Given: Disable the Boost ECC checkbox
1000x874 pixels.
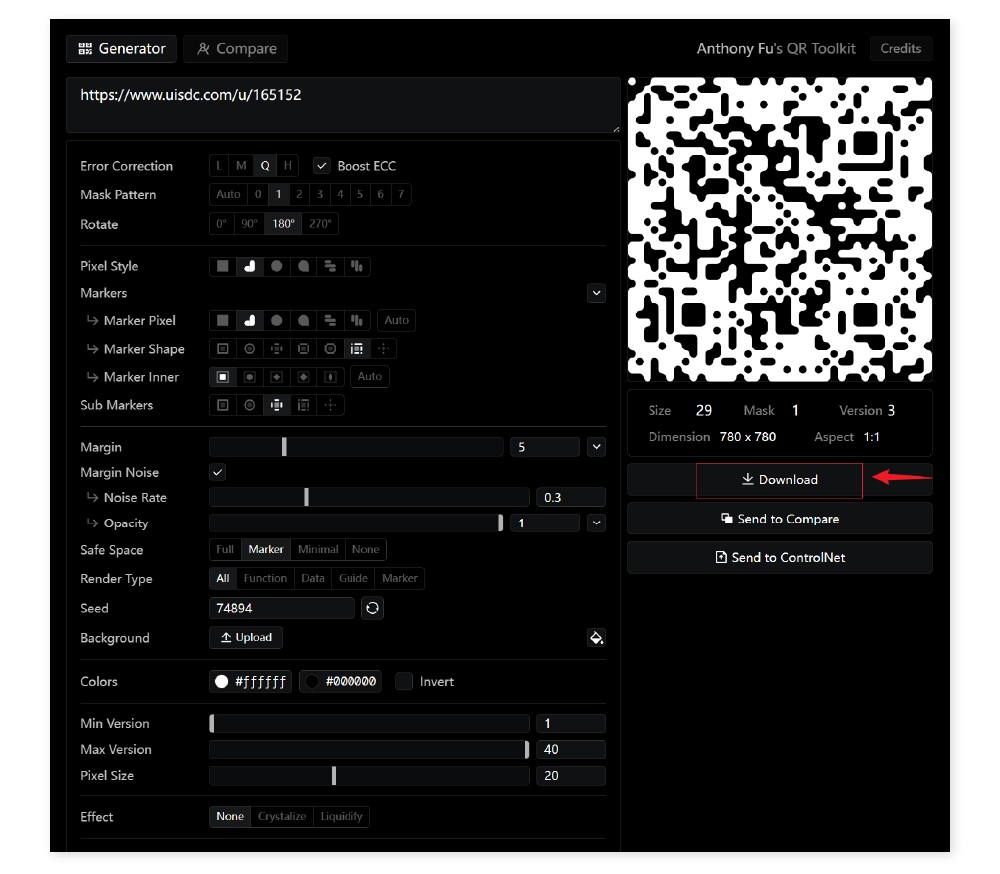Looking at the screenshot, I should click(321, 166).
